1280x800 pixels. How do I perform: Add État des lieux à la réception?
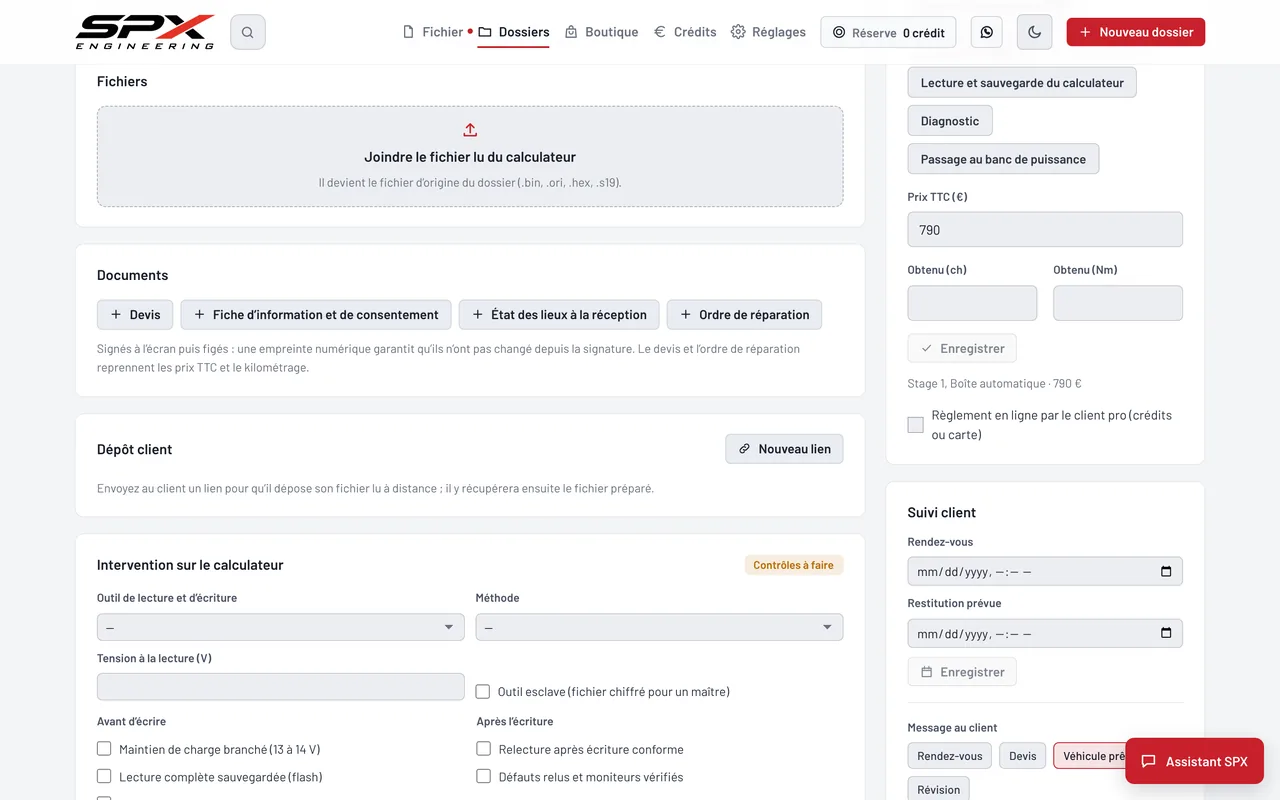click(559, 315)
